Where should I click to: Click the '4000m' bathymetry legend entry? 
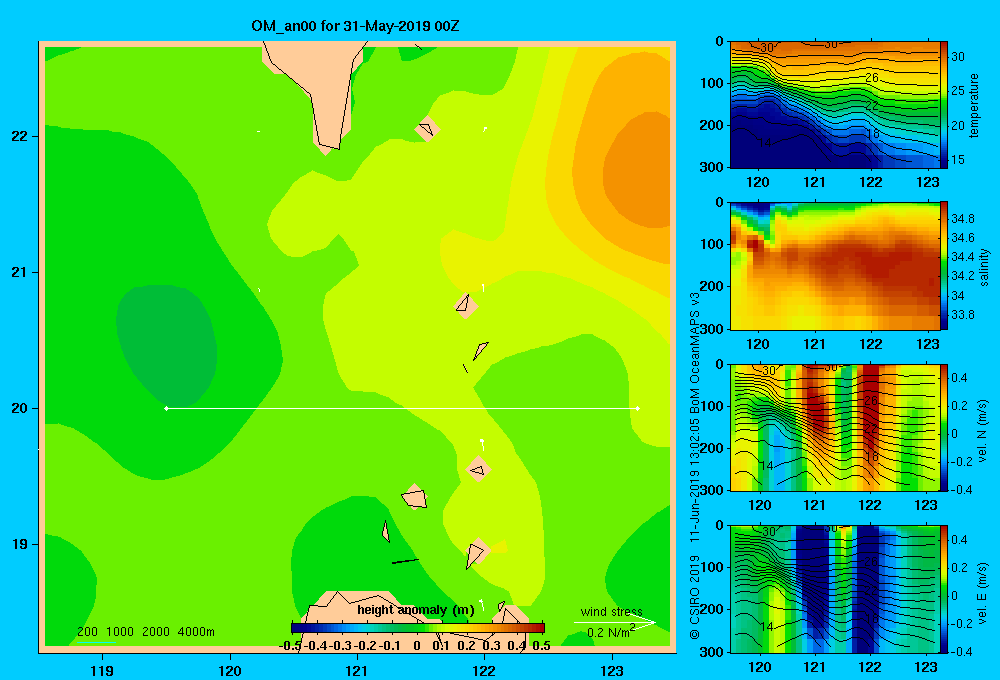[x=196, y=632]
